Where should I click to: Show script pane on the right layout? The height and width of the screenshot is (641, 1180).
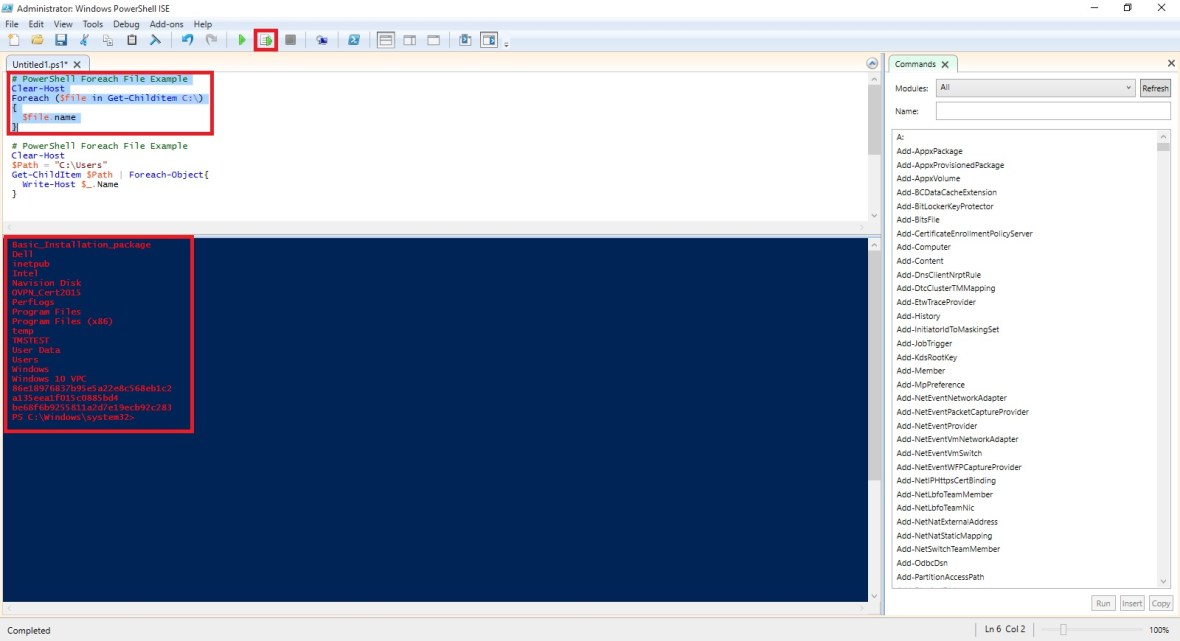click(410, 40)
